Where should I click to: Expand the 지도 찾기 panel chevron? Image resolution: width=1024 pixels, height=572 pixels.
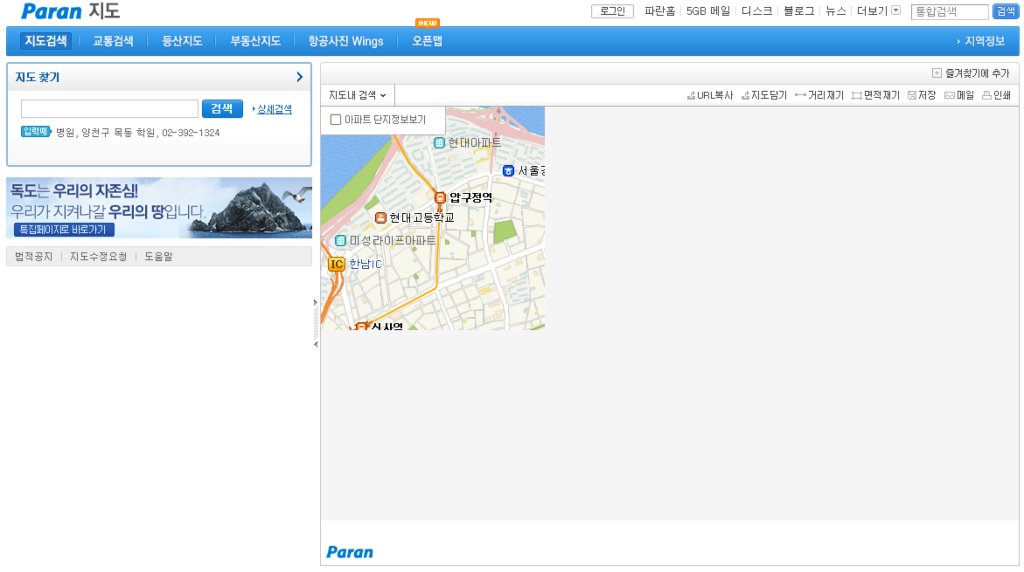(x=299, y=77)
